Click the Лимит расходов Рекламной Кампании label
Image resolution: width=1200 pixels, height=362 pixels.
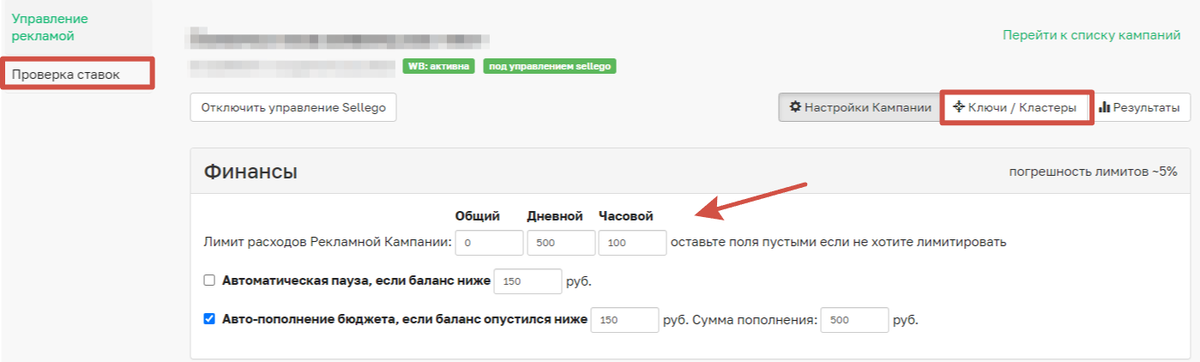coord(327,242)
